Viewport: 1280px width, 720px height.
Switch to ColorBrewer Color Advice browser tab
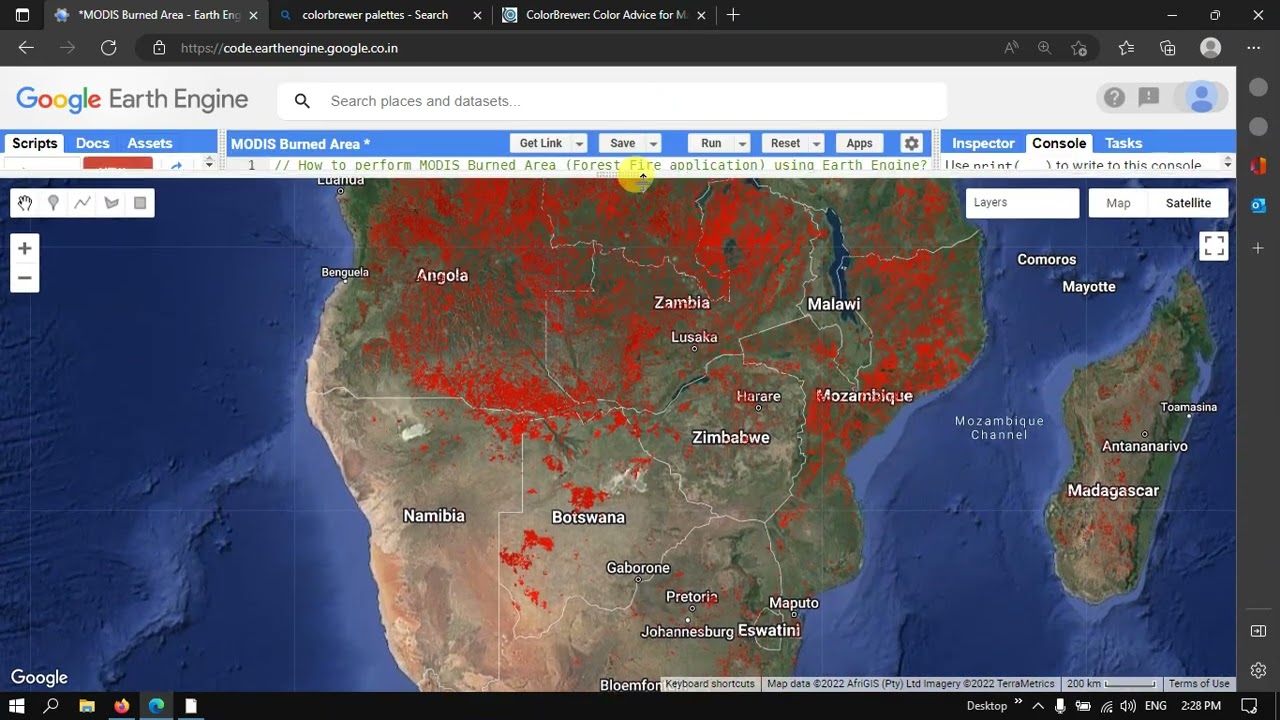pos(604,15)
